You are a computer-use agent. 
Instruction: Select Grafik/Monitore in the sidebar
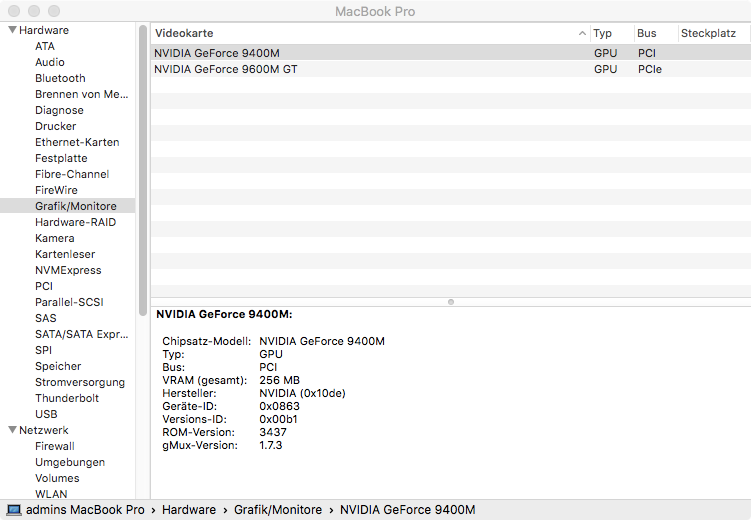[x=68, y=206]
